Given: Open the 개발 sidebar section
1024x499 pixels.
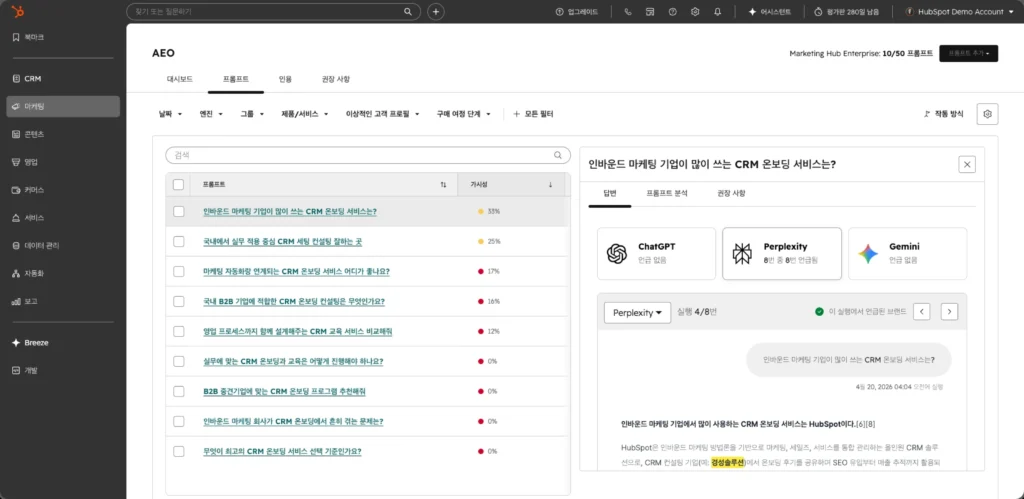Looking at the screenshot, I should [63, 370].
